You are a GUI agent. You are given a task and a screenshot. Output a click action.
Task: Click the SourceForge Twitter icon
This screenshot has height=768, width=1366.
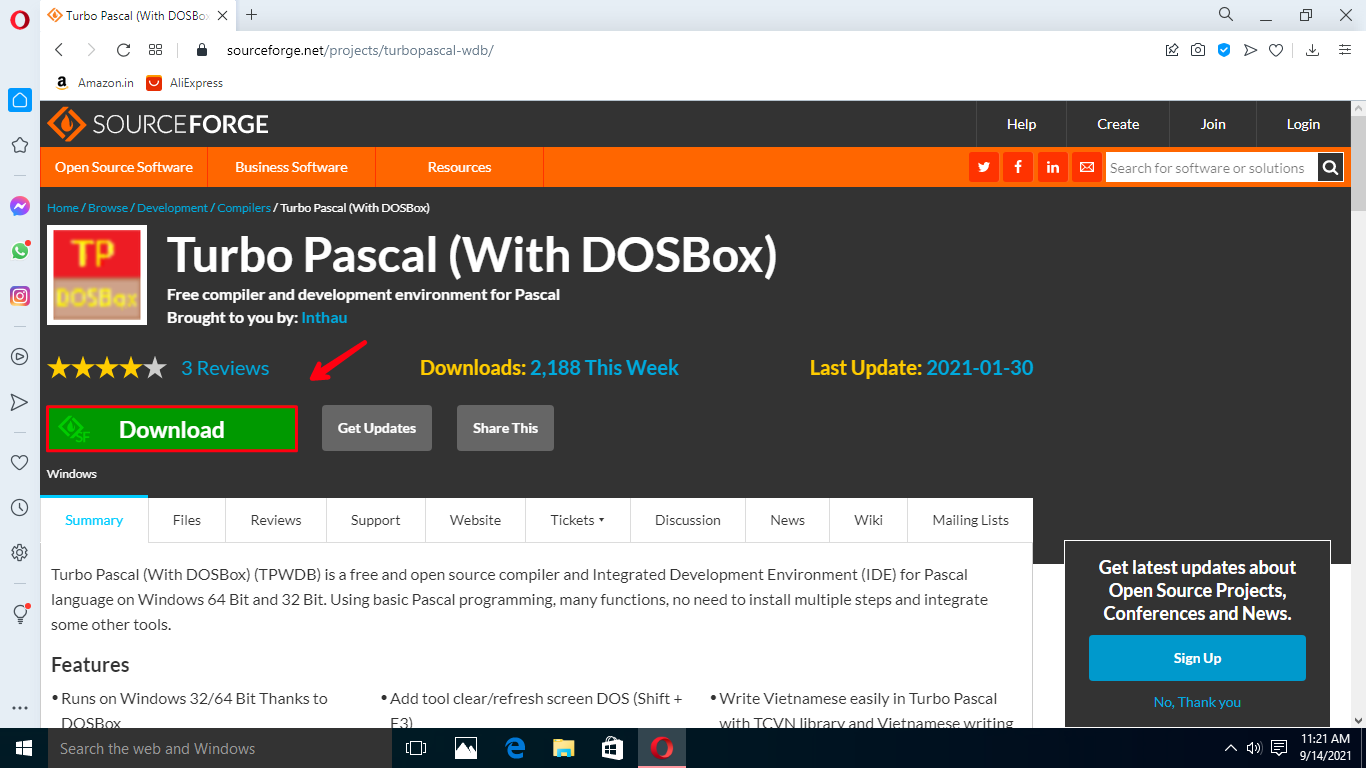point(984,168)
